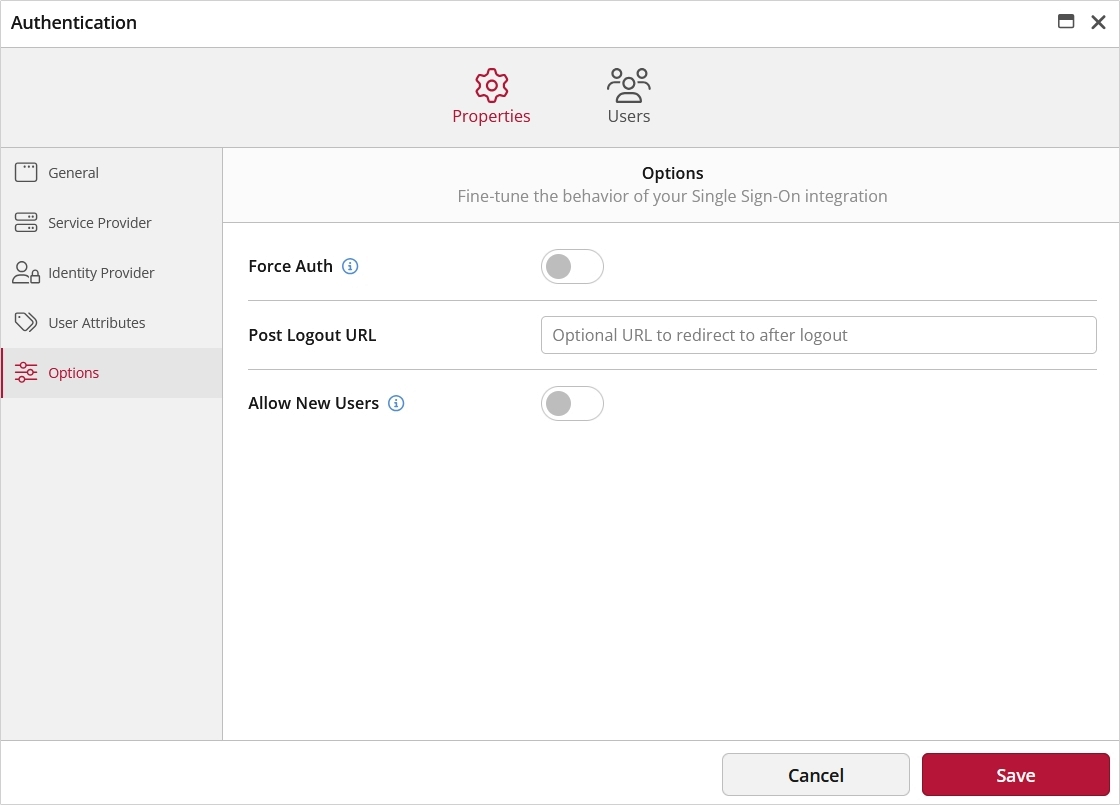Turn on Allow New Users
Viewport: 1120px width, 805px height.
tap(572, 403)
